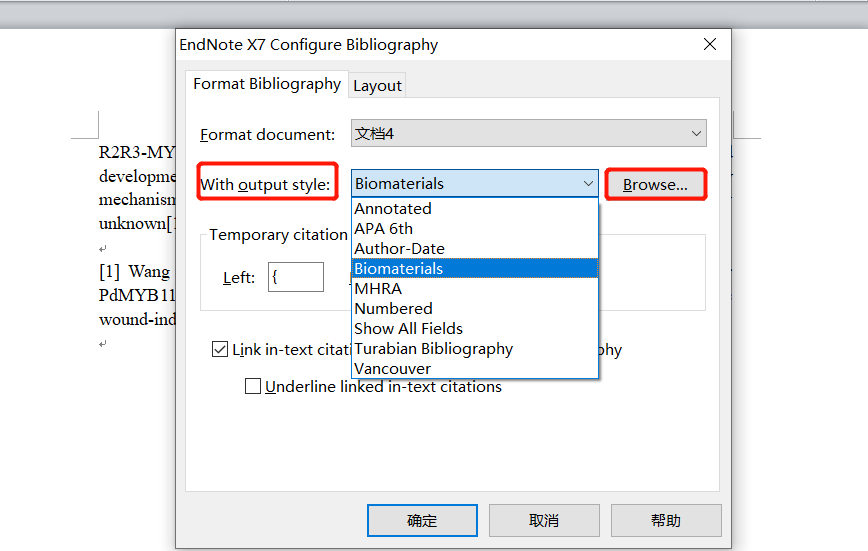Viewport: 868px width, 551px height.
Task: Pick Turabian Bibliography style
Action: pyautogui.click(x=475, y=348)
